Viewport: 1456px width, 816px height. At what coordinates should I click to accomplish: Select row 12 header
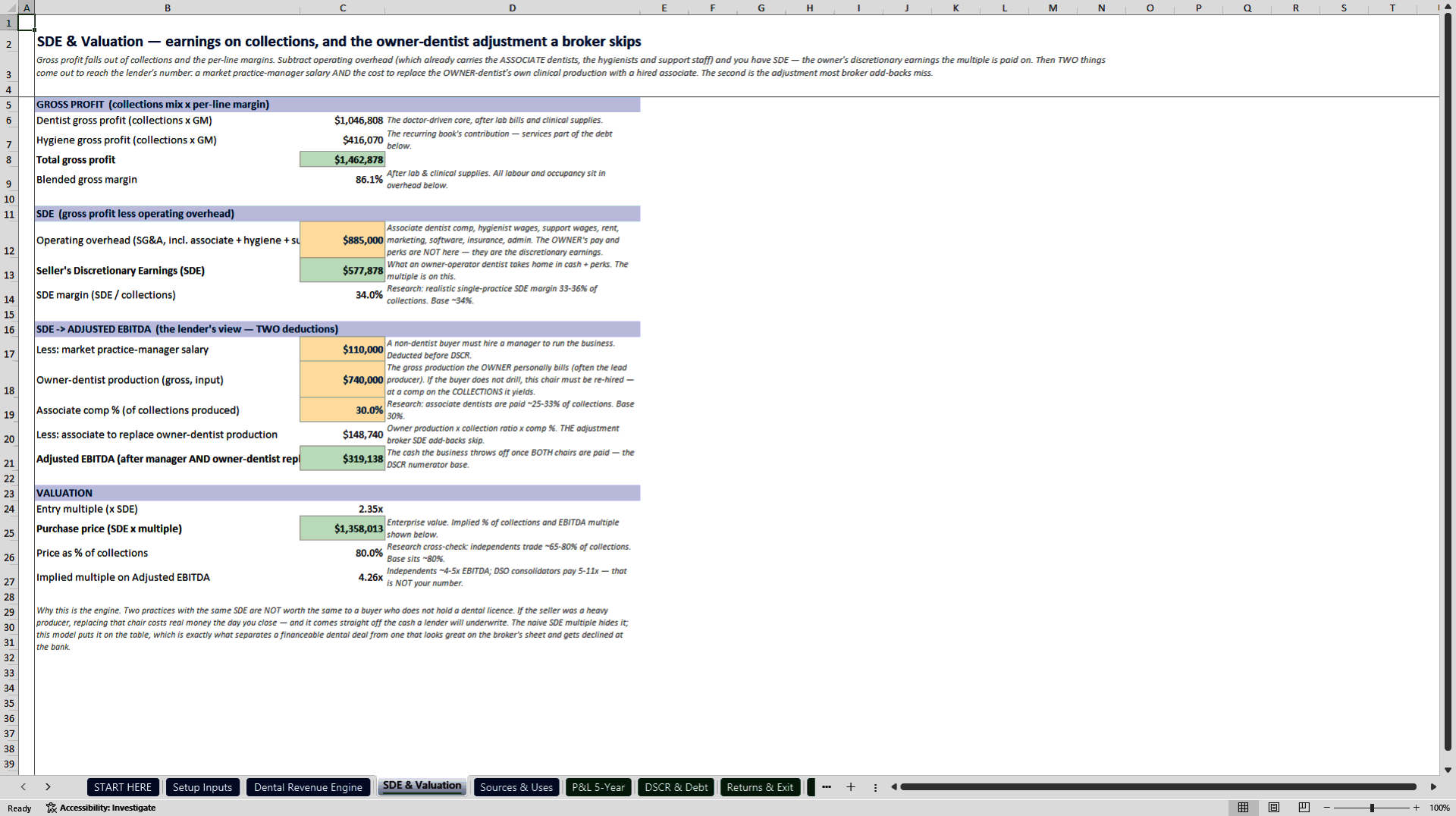pyautogui.click(x=9, y=240)
